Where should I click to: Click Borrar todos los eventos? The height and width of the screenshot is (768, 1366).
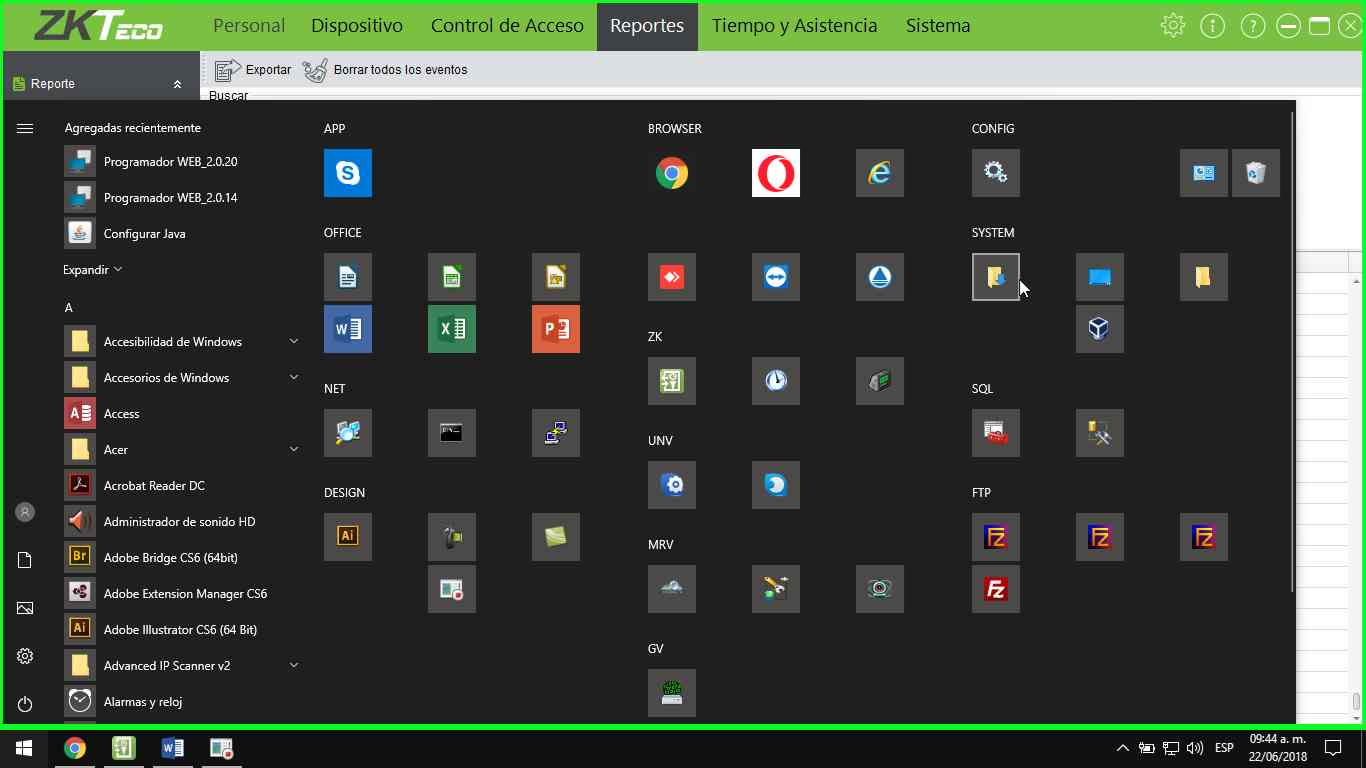click(x=385, y=70)
